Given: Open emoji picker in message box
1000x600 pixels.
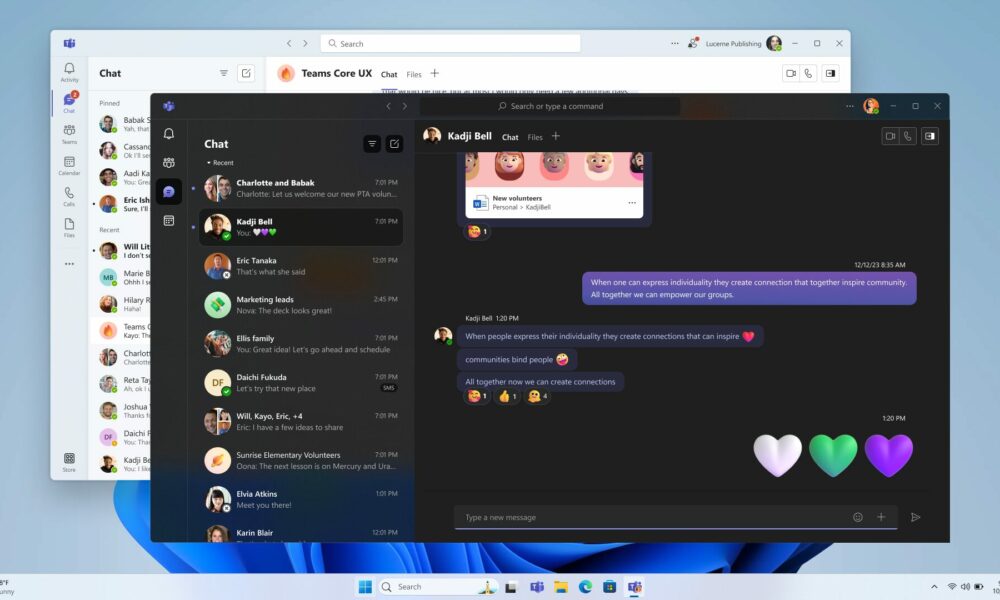Looking at the screenshot, I should 858,517.
